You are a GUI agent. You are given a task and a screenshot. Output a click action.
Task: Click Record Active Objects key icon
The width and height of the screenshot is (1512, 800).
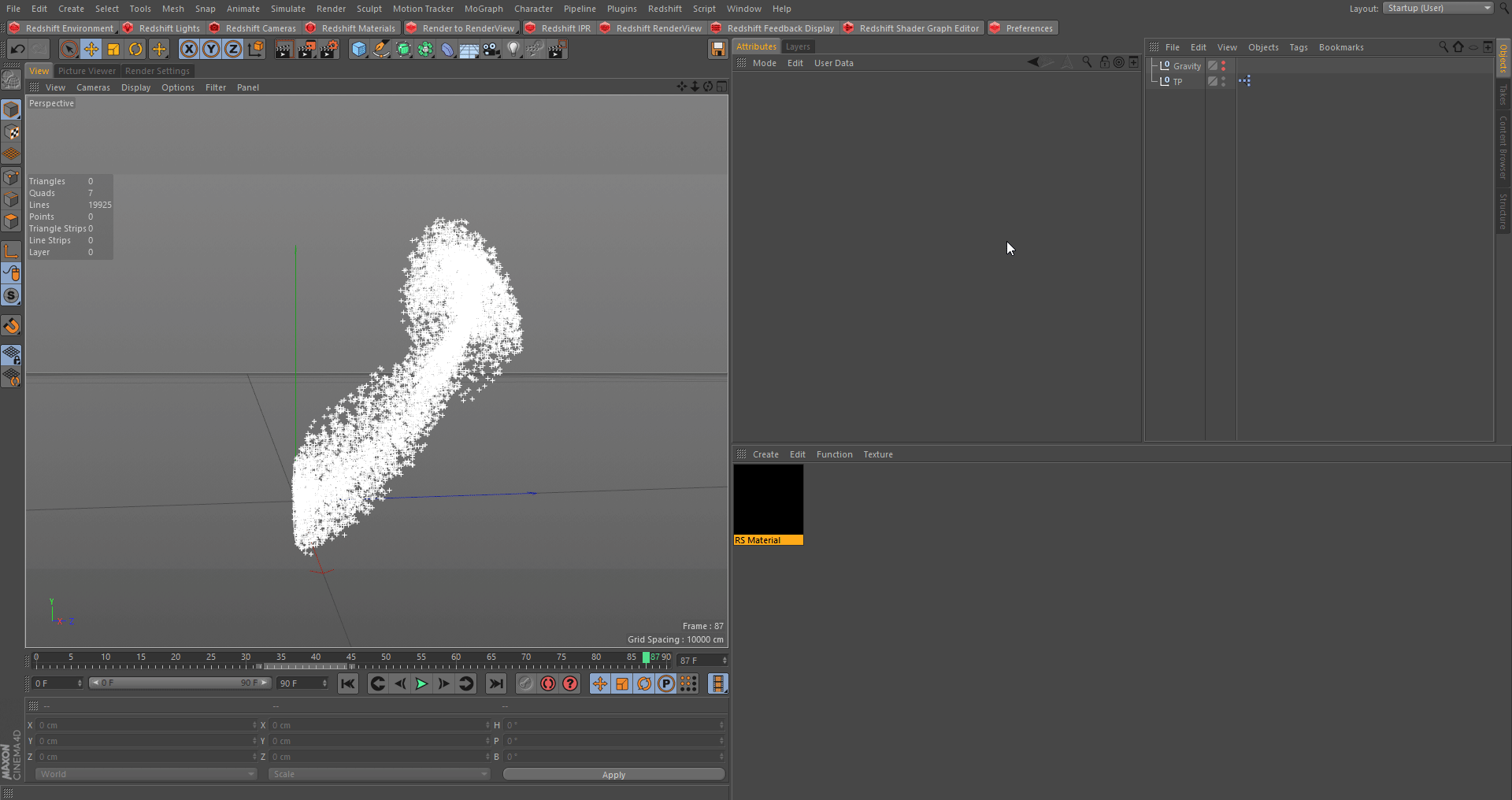click(526, 683)
